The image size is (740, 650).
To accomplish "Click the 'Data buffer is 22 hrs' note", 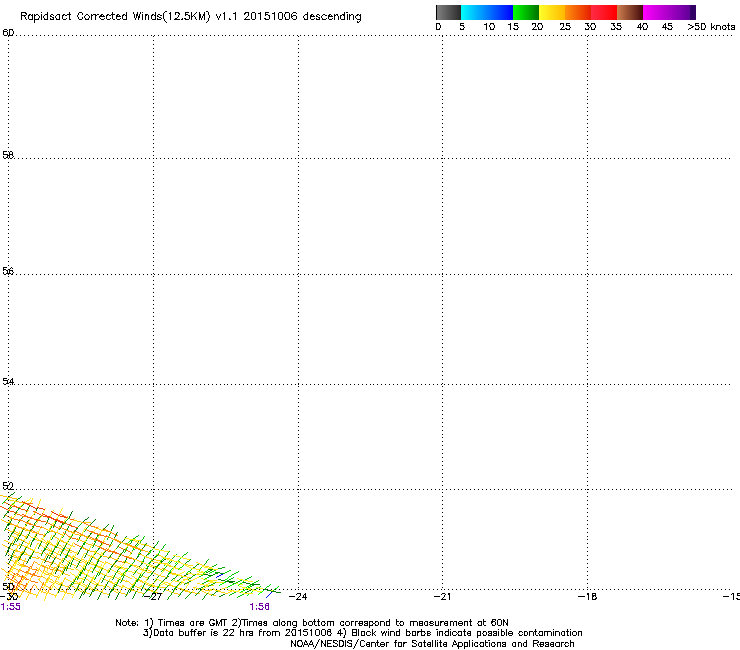I will (362, 633).
